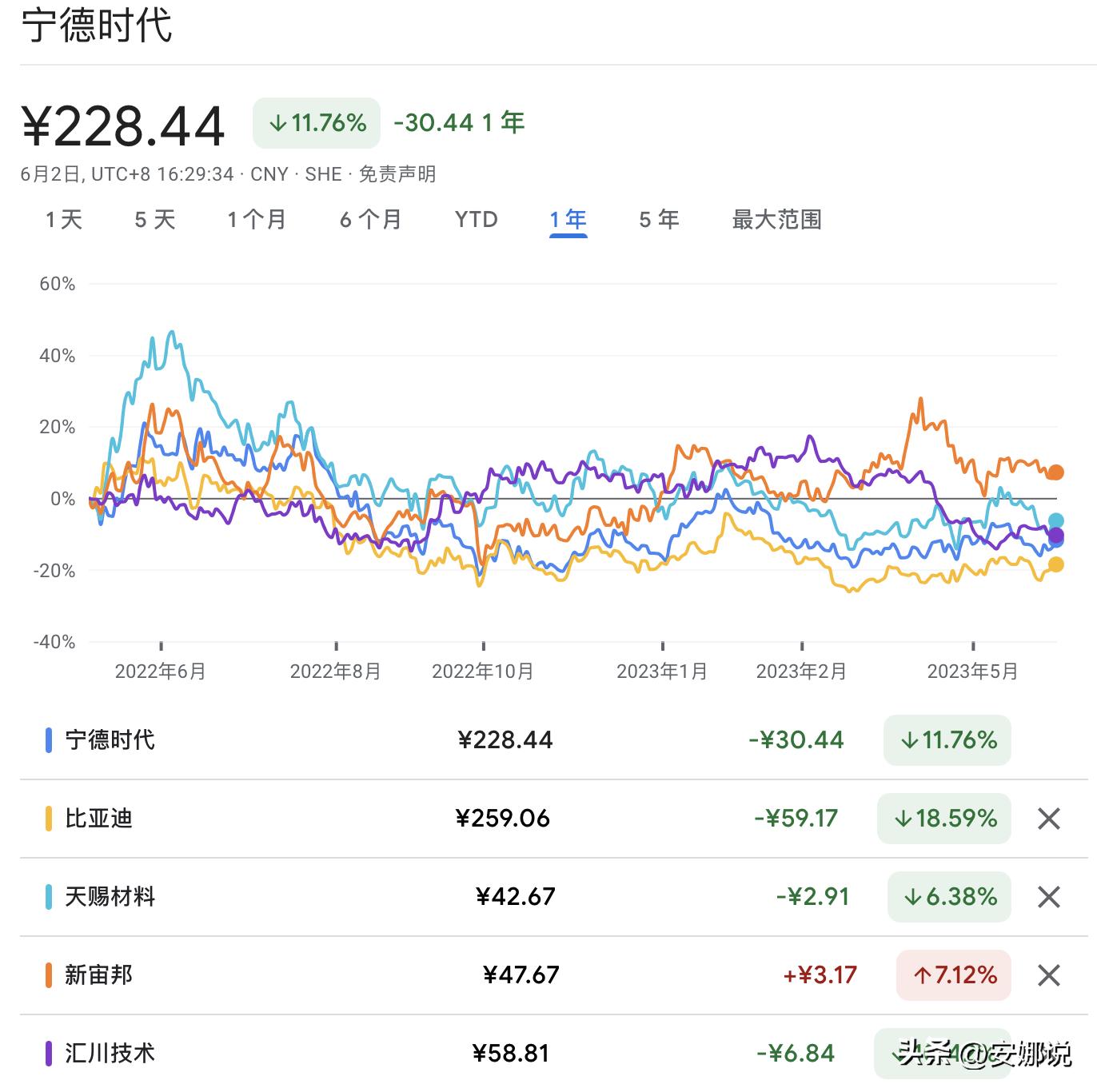Click the ↑7.12% badge for 新宙邦
The width and height of the screenshot is (1097, 1092).
[954, 975]
